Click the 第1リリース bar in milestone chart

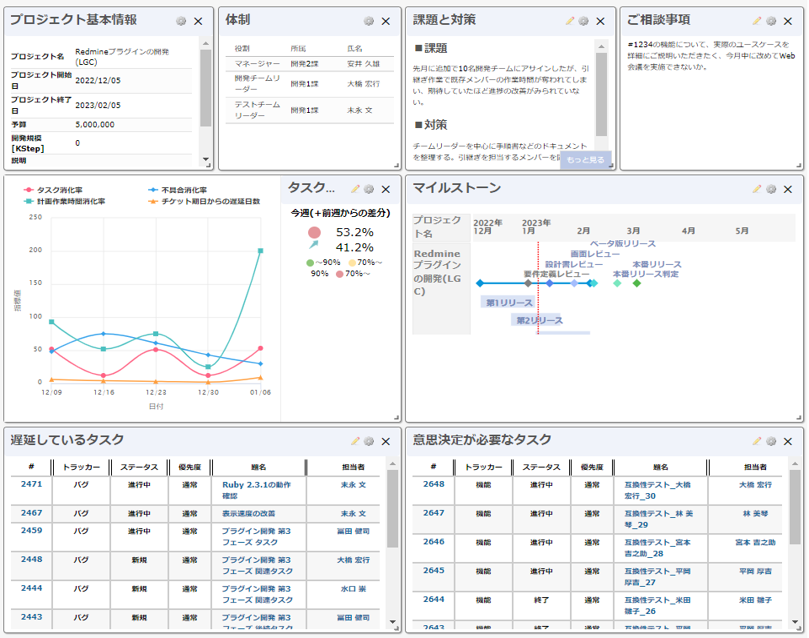[x=508, y=302]
